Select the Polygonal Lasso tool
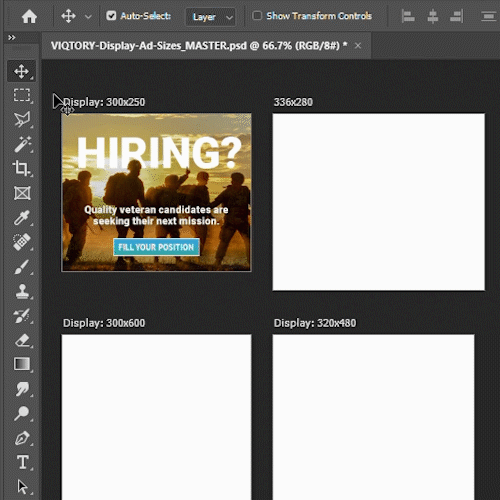Image resolution: width=500 pixels, height=500 pixels. (x=22, y=119)
